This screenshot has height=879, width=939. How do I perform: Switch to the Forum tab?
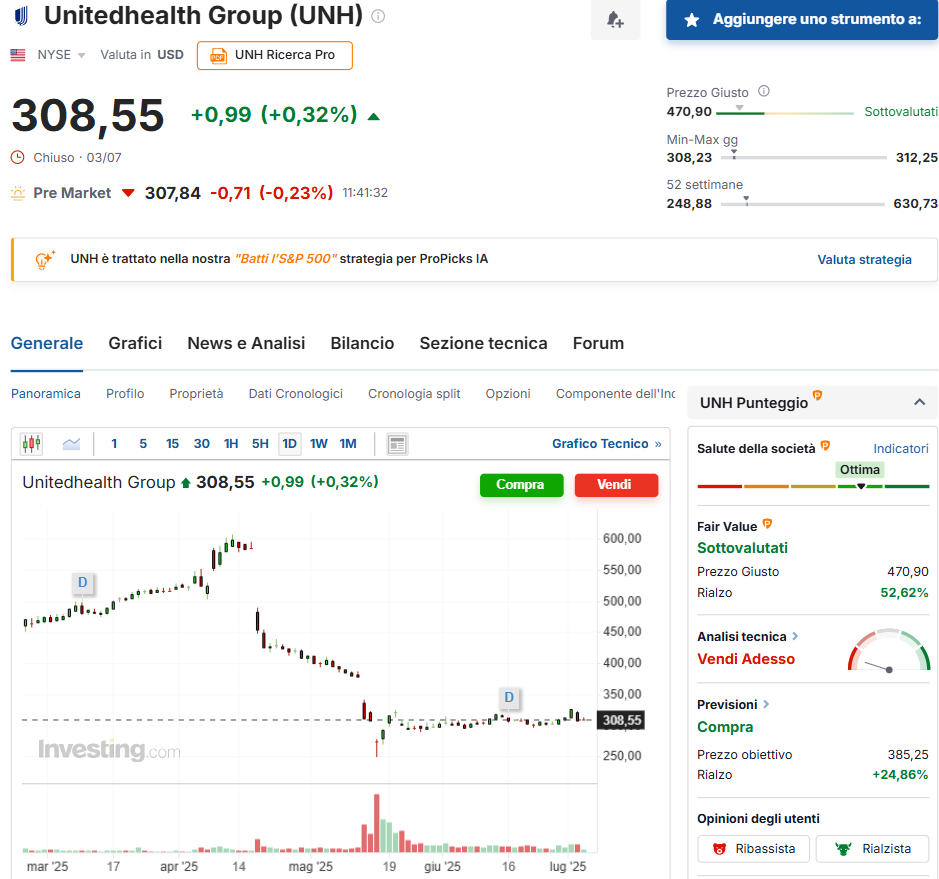coord(598,343)
